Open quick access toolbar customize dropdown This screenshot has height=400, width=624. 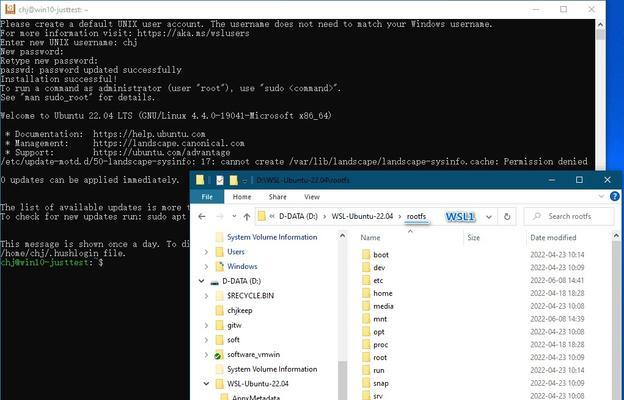[x=245, y=181]
